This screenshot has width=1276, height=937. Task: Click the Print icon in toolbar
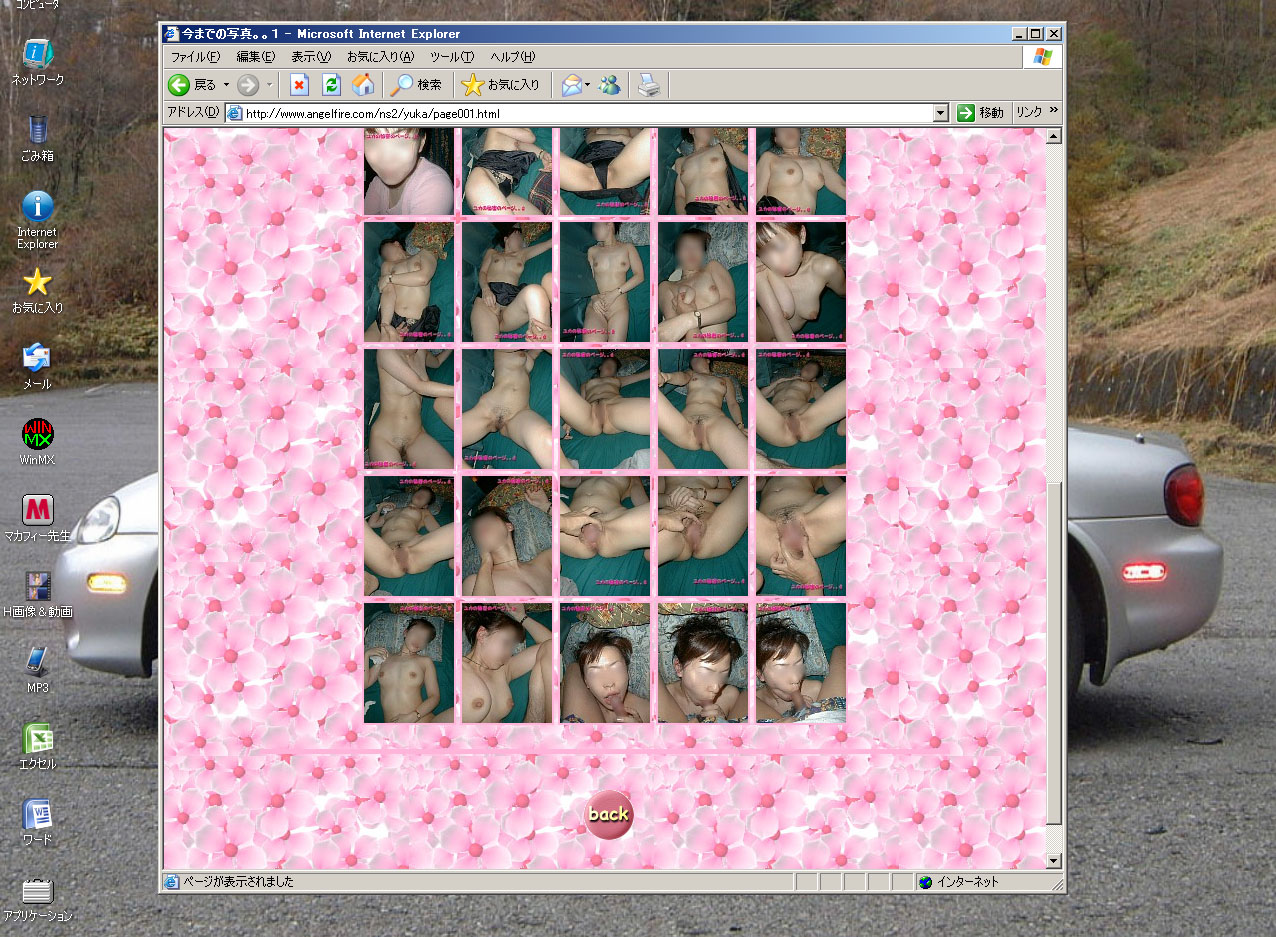point(649,85)
